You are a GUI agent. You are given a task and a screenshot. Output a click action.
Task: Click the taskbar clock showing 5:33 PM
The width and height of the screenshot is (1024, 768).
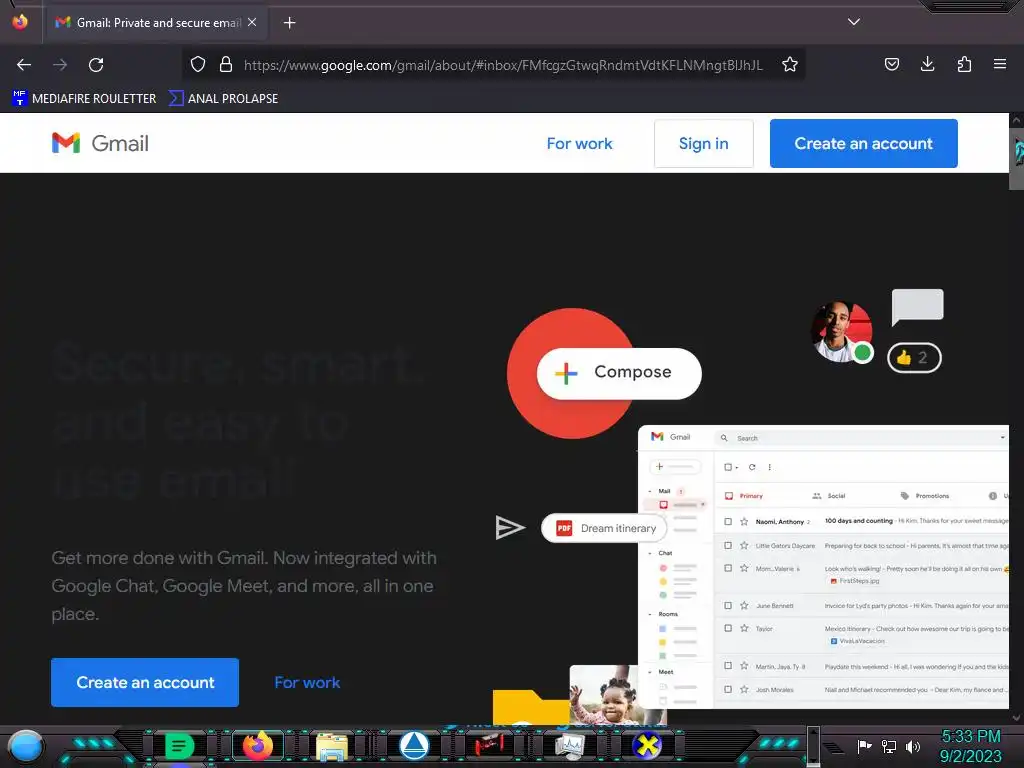(x=970, y=746)
